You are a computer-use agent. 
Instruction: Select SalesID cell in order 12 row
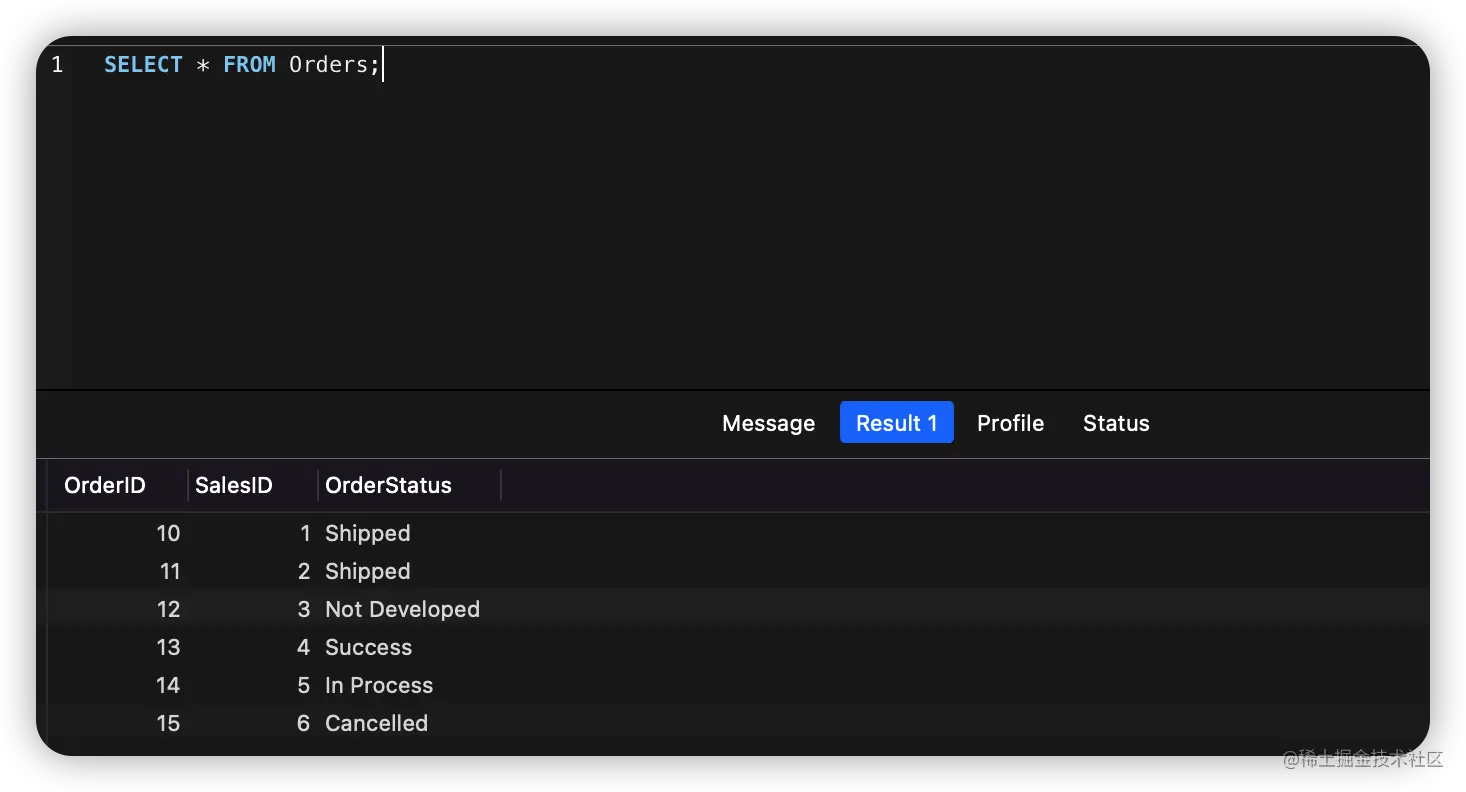click(x=253, y=609)
